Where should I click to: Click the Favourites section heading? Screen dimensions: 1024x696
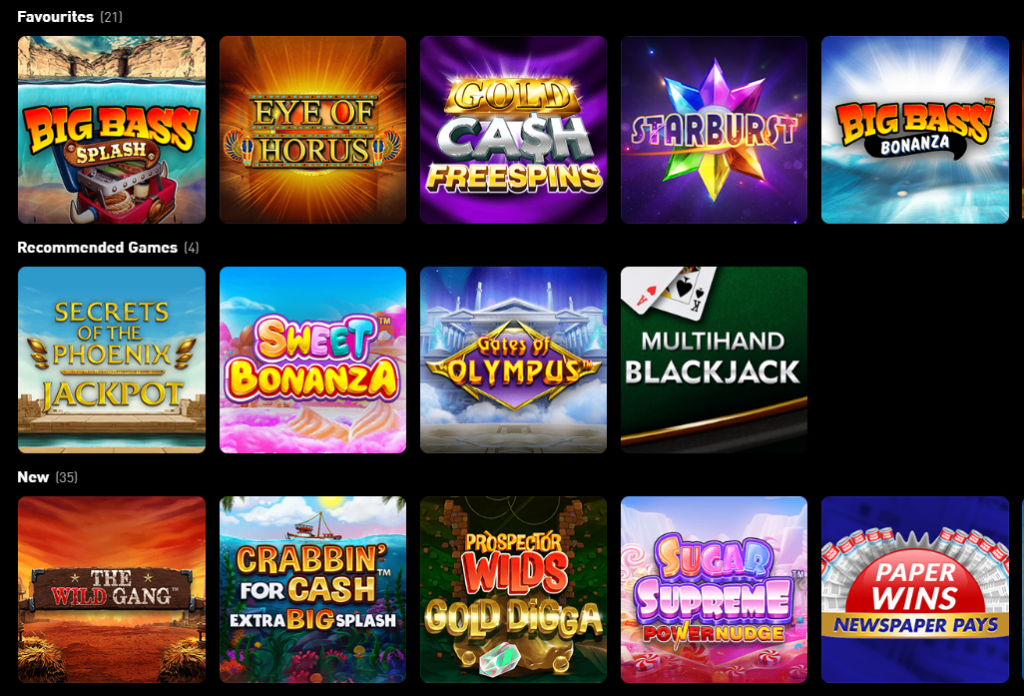click(x=56, y=17)
